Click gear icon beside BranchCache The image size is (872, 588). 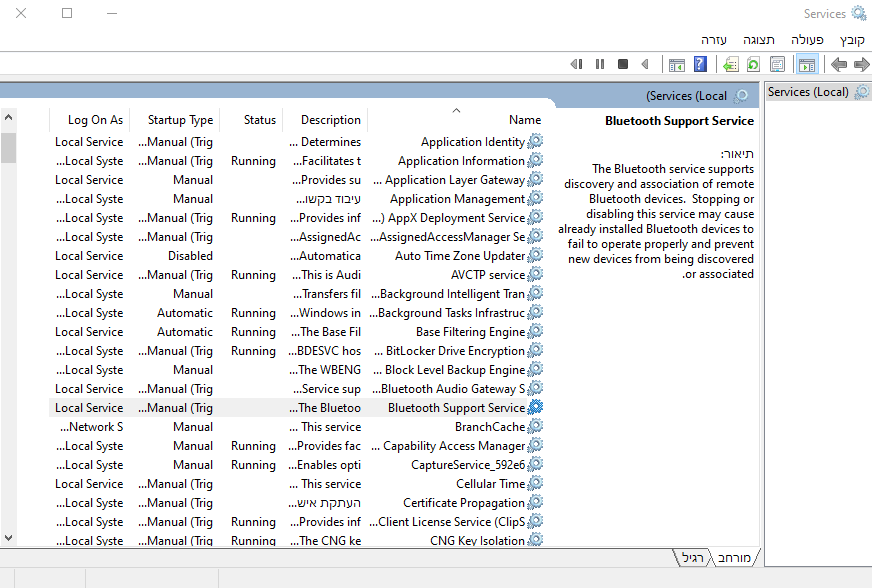click(535, 426)
